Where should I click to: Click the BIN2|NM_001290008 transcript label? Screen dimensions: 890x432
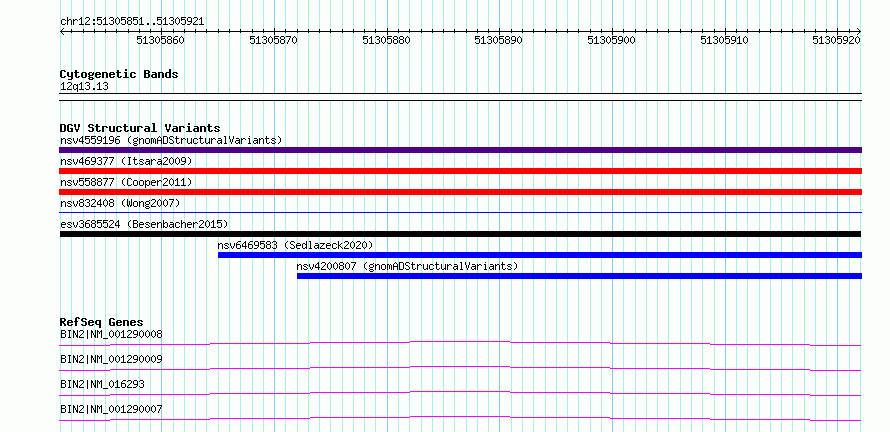[x=111, y=334]
